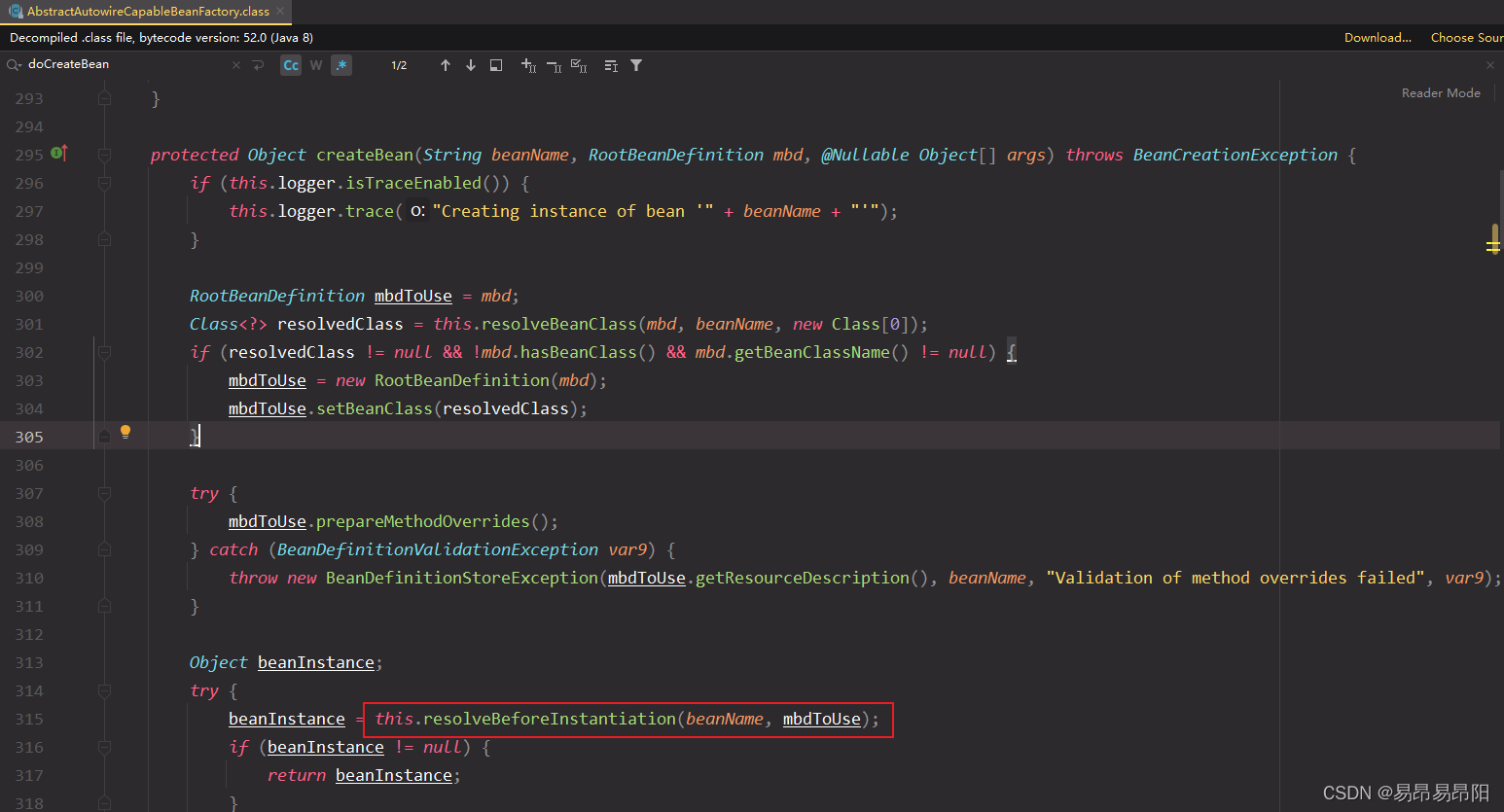Click the next occurrence down arrow
Viewport: 1504px width, 812px height.
point(471,65)
